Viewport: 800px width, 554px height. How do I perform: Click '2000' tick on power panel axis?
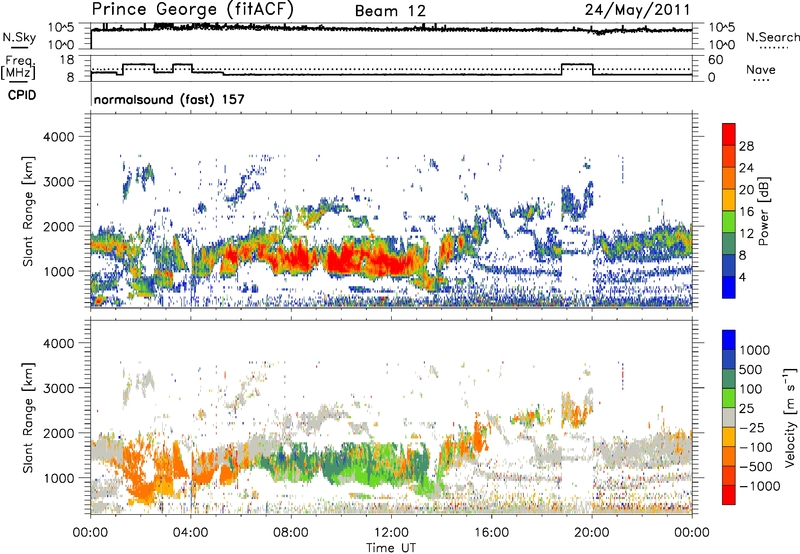58,226
